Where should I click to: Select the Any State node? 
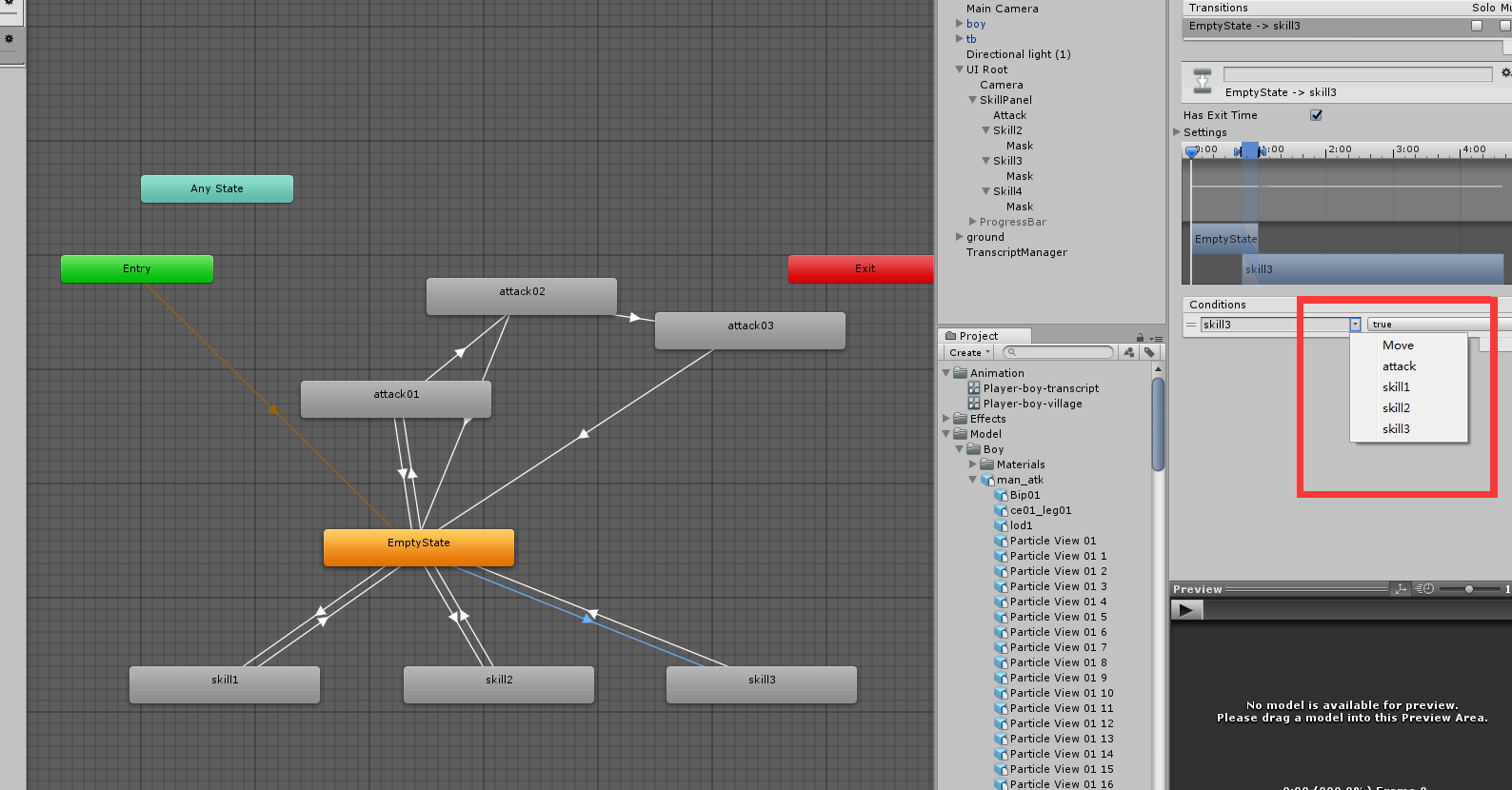click(x=217, y=188)
